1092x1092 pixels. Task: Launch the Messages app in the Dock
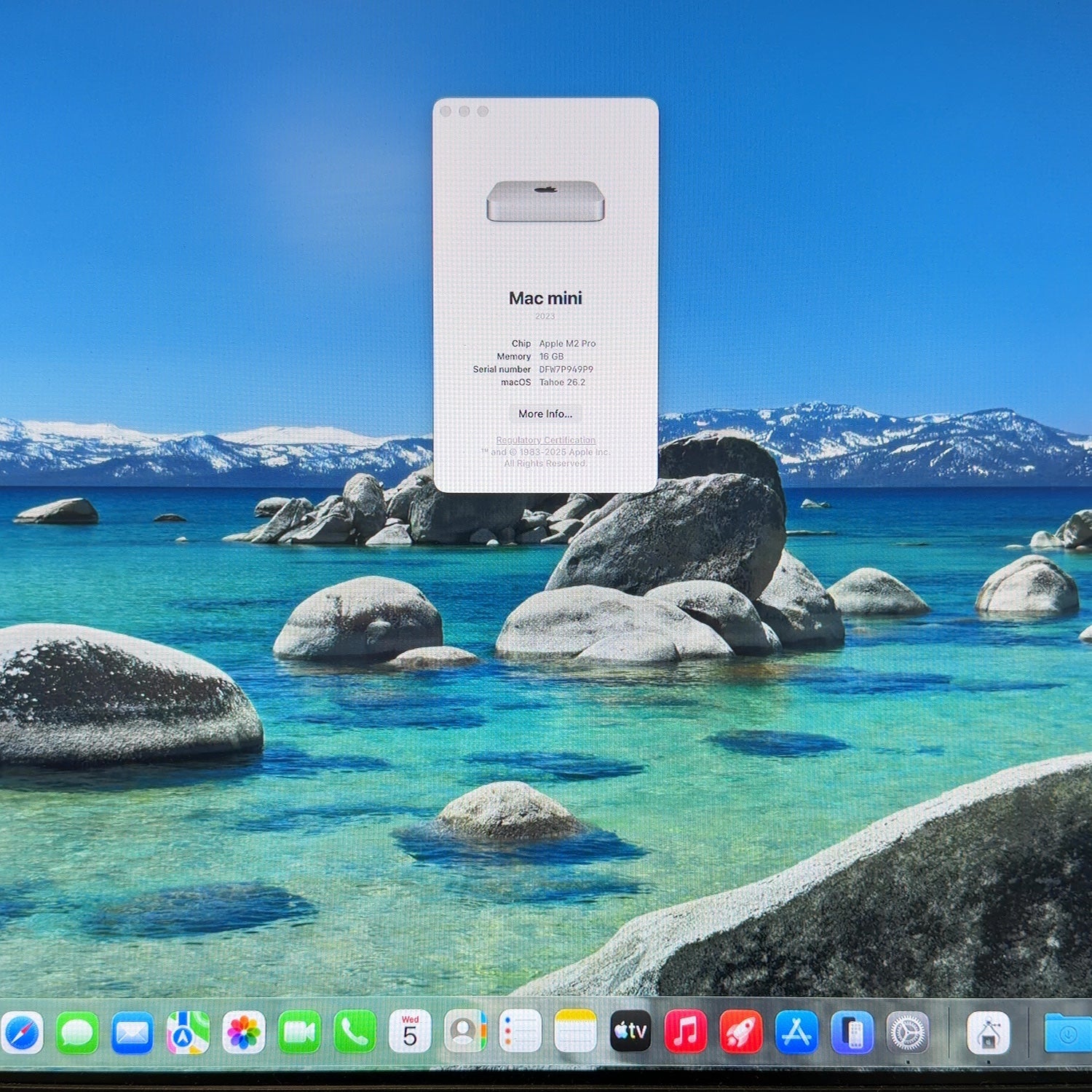point(77,1032)
